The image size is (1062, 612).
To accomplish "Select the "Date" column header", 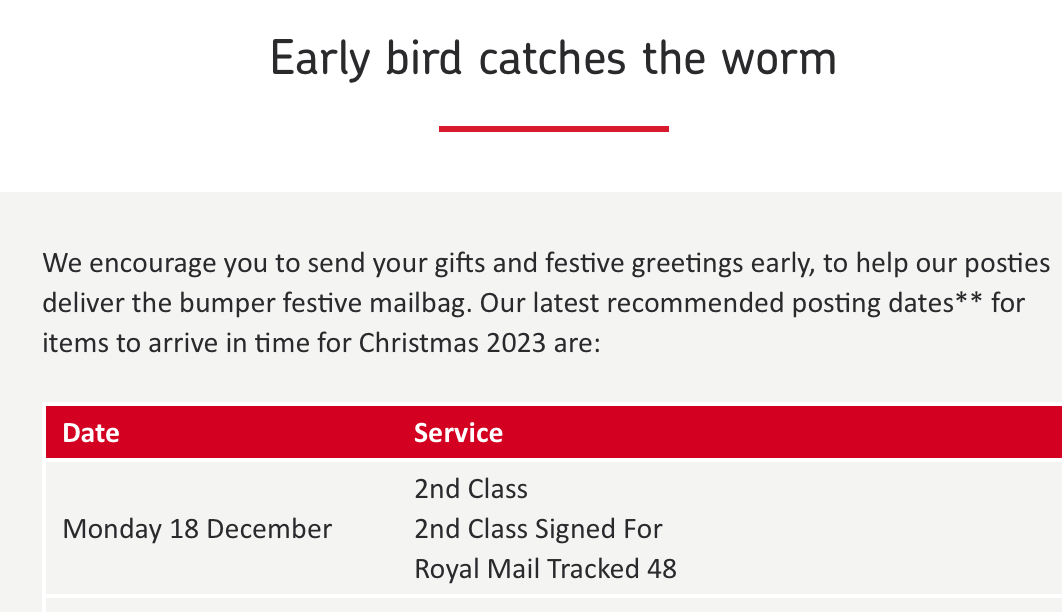I will 91,433.
